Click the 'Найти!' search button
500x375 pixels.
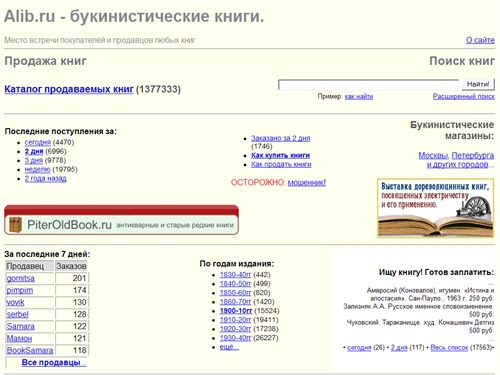[x=478, y=84]
